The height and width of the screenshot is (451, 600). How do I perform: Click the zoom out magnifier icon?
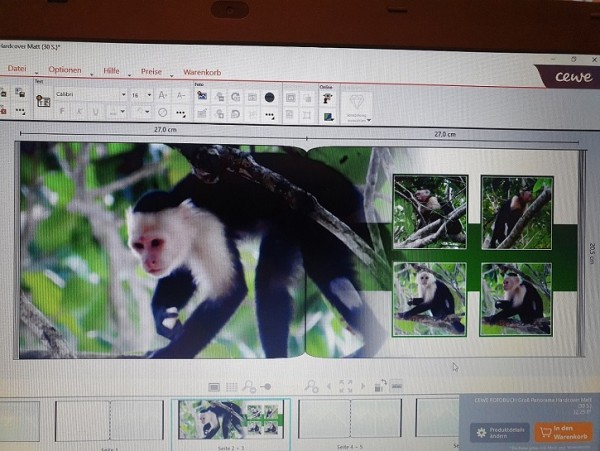[x=249, y=387]
